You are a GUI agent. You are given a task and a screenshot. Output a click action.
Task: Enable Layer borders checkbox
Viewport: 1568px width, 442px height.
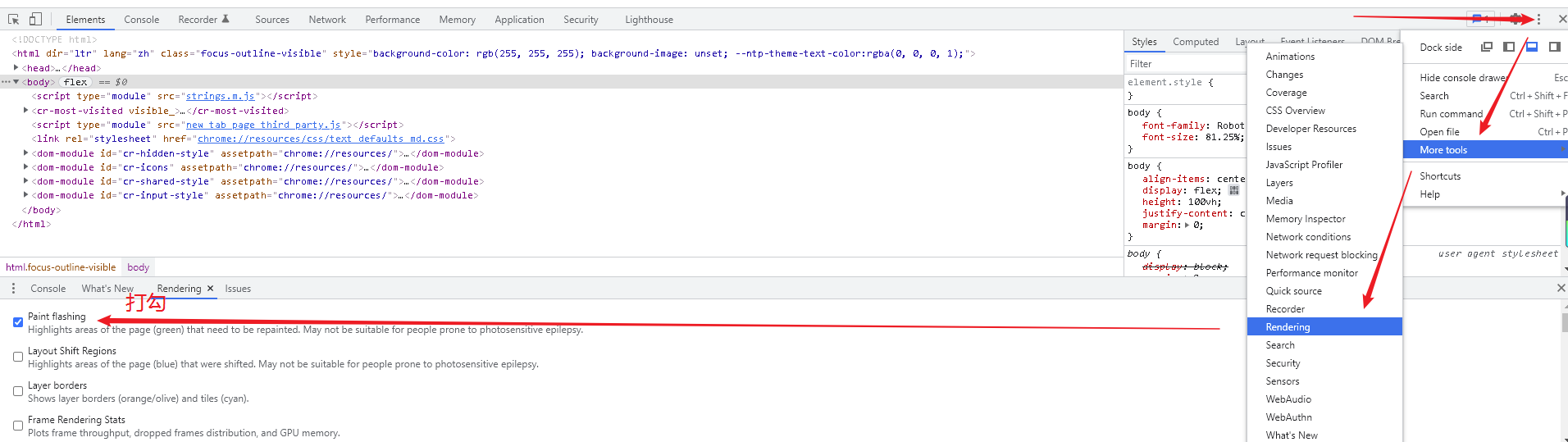click(x=18, y=391)
